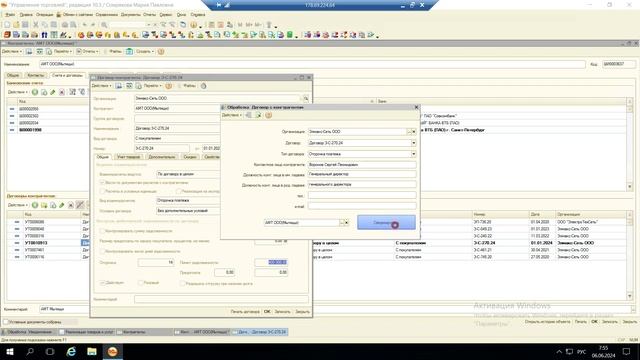Toggle the Разовый checkbox in contract window
Screen dimensions: 640x360
point(140,283)
